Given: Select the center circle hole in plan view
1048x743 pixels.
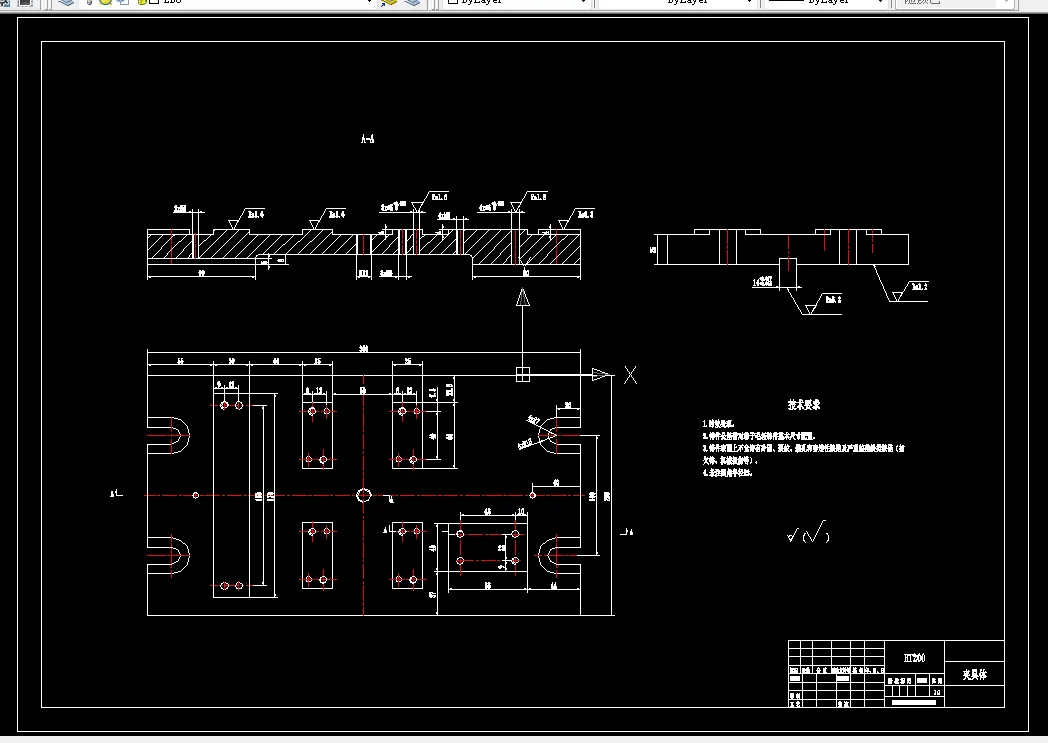Looking at the screenshot, I should pos(364,495).
